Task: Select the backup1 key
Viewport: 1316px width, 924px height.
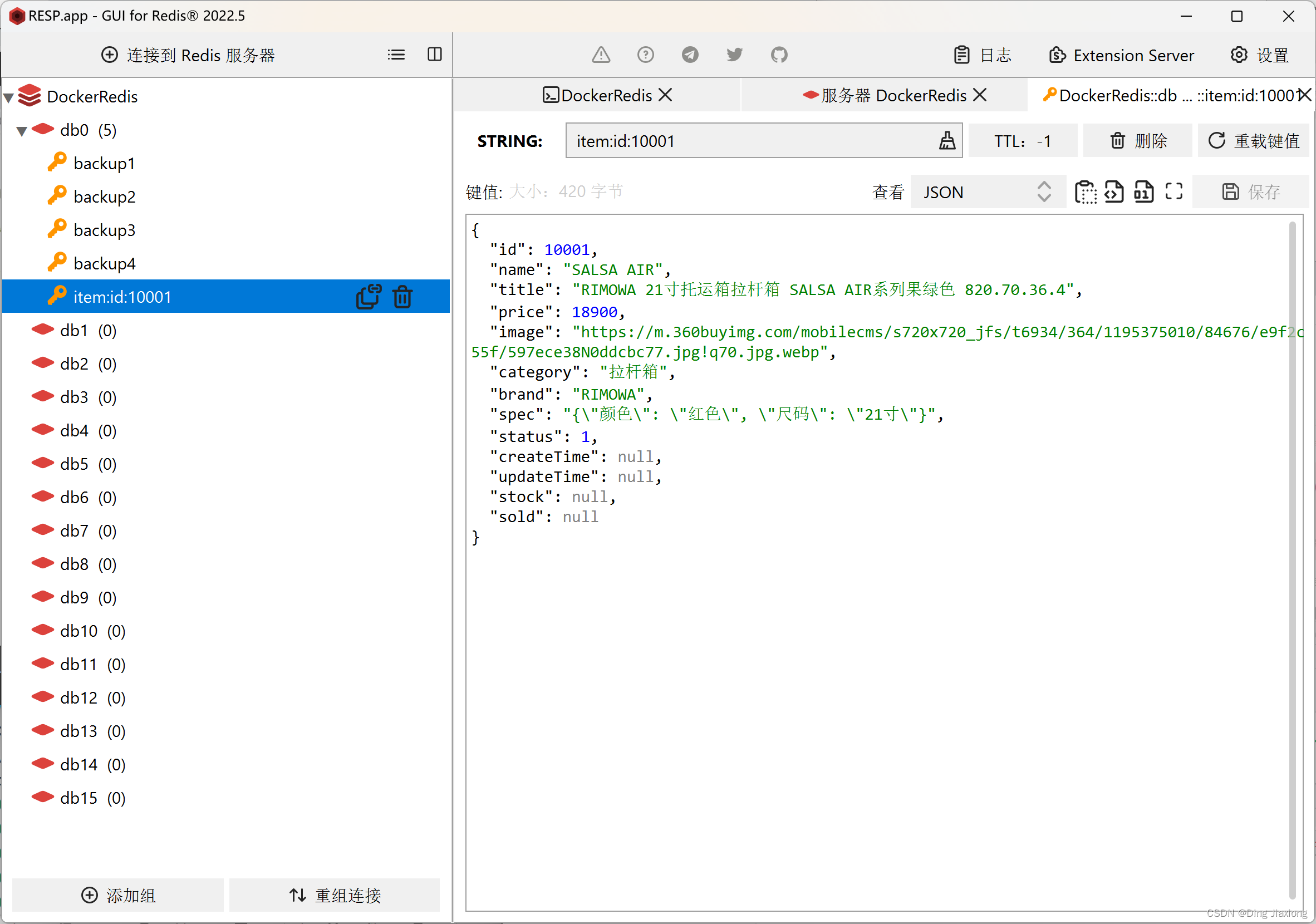Action: tap(104, 163)
